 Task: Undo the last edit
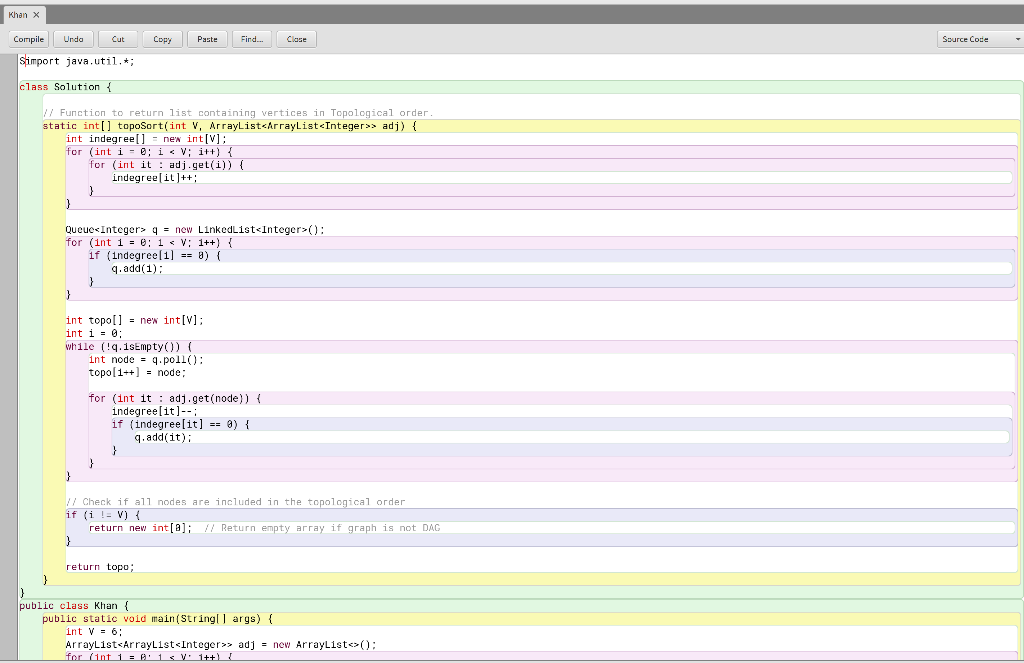click(73, 38)
